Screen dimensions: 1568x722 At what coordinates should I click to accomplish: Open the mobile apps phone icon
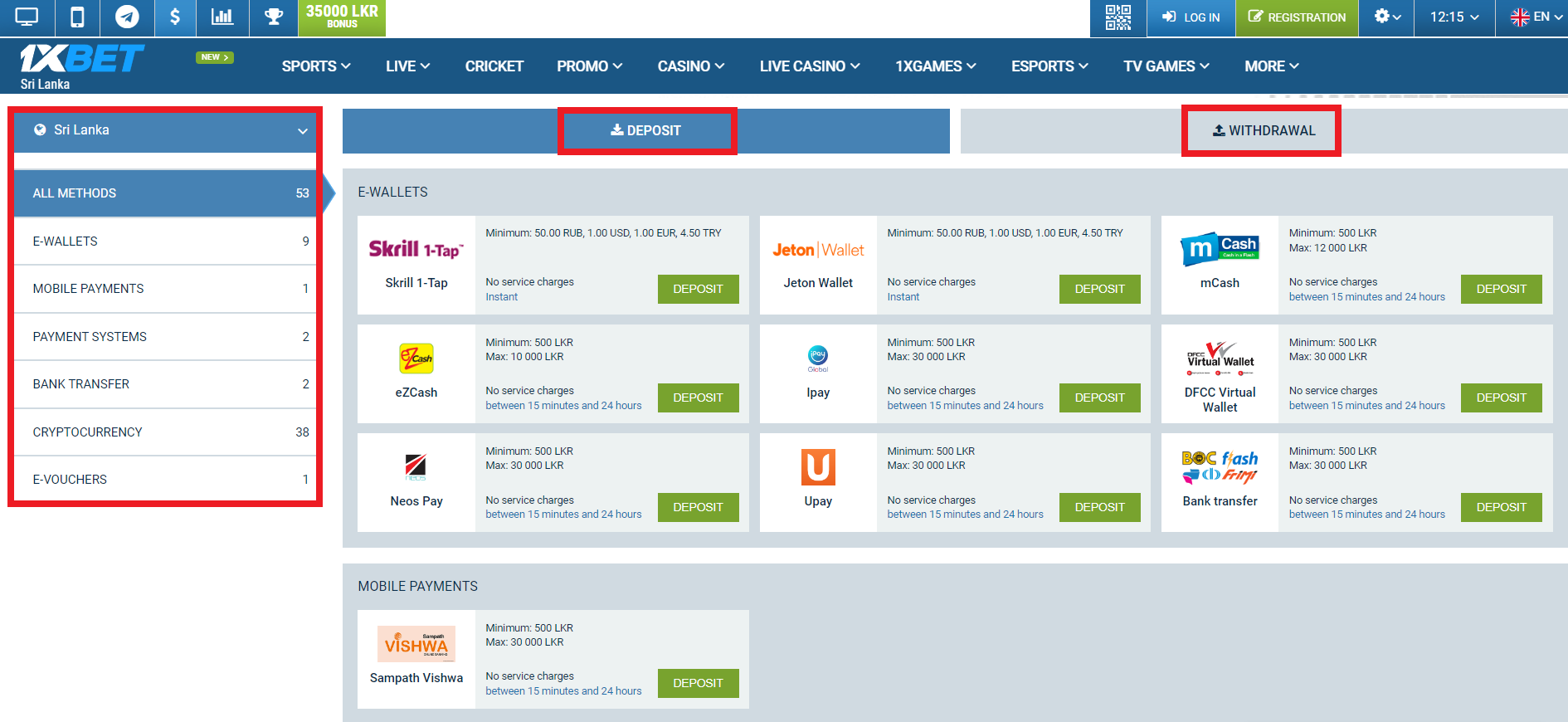click(77, 17)
